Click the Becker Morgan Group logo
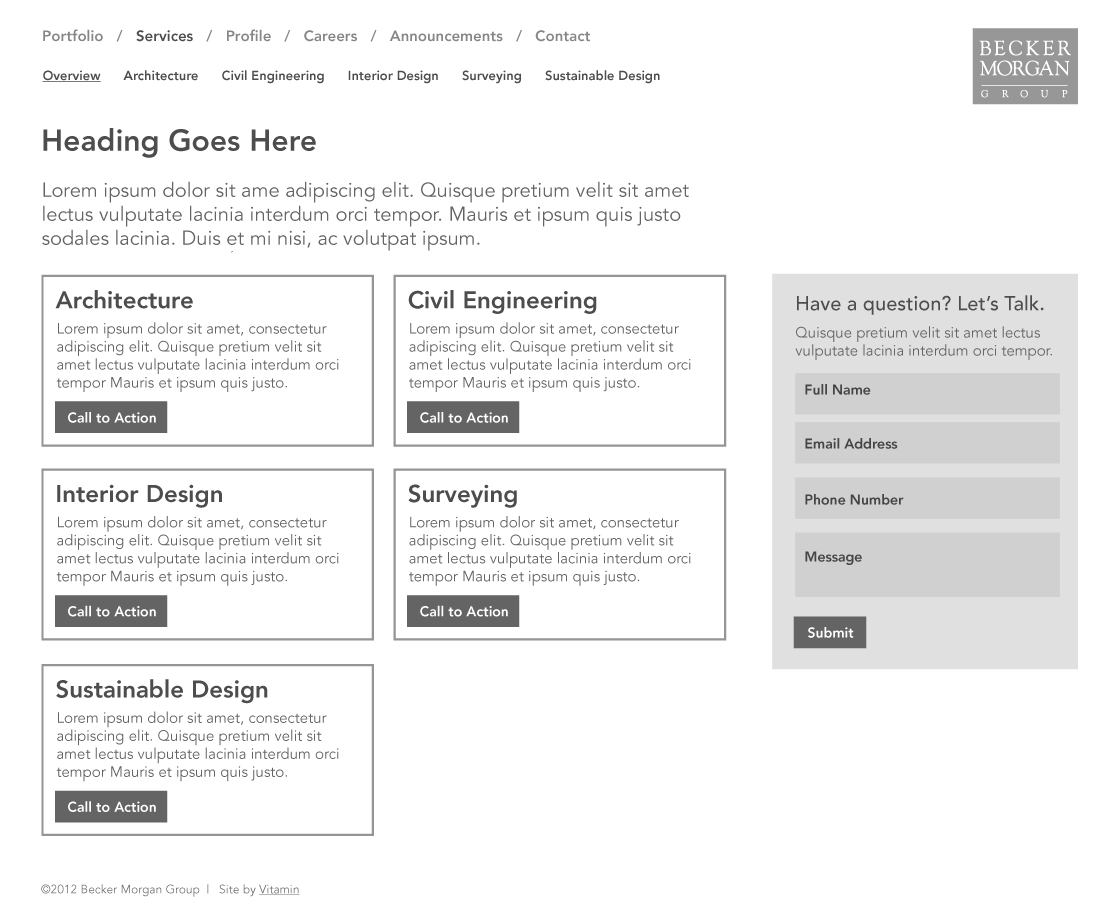1120x923 pixels. tap(1024, 66)
